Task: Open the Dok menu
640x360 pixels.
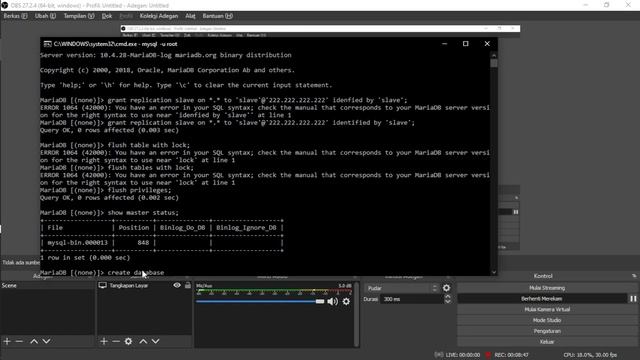Action: point(107,16)
